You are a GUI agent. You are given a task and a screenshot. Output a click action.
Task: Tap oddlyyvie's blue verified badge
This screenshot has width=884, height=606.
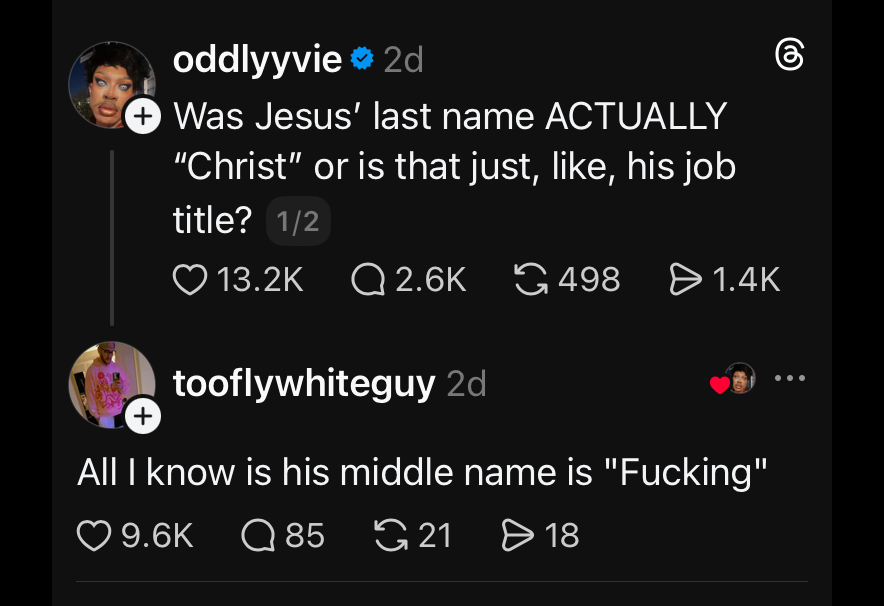point(363,60)
